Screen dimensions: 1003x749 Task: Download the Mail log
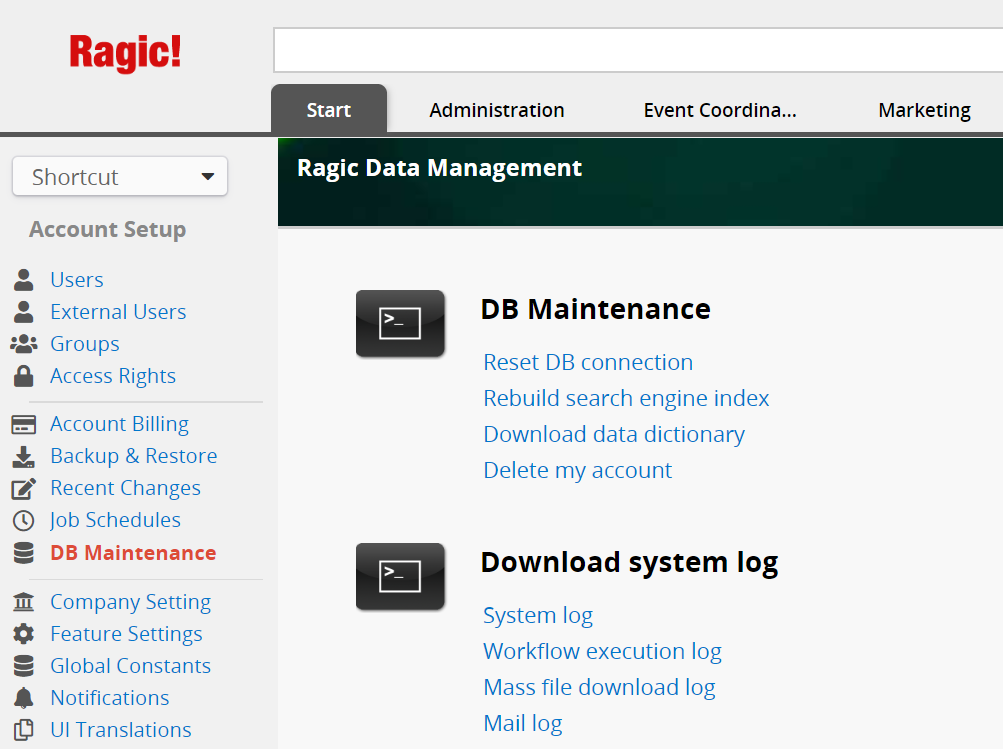[523, 723]
